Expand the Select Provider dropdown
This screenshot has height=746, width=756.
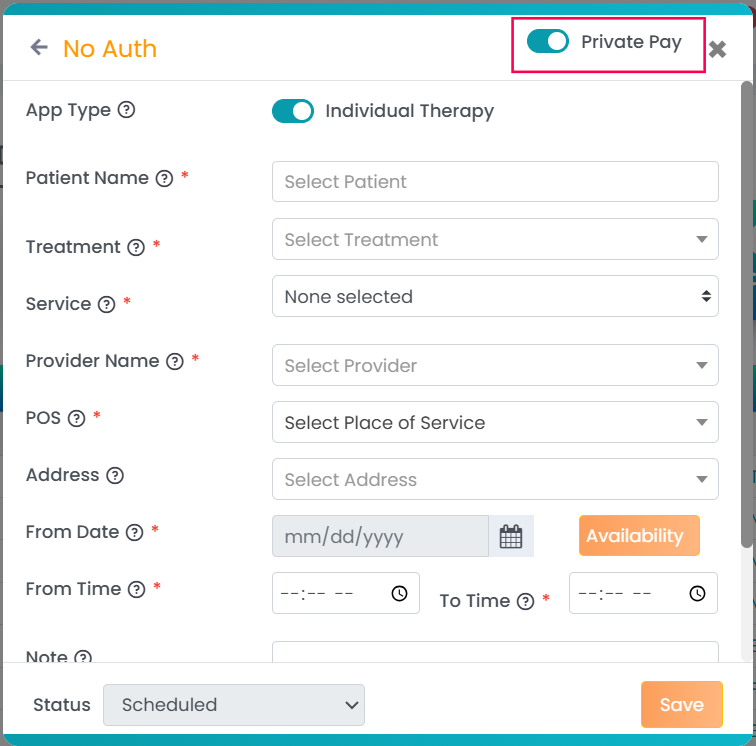pos(495,366)
